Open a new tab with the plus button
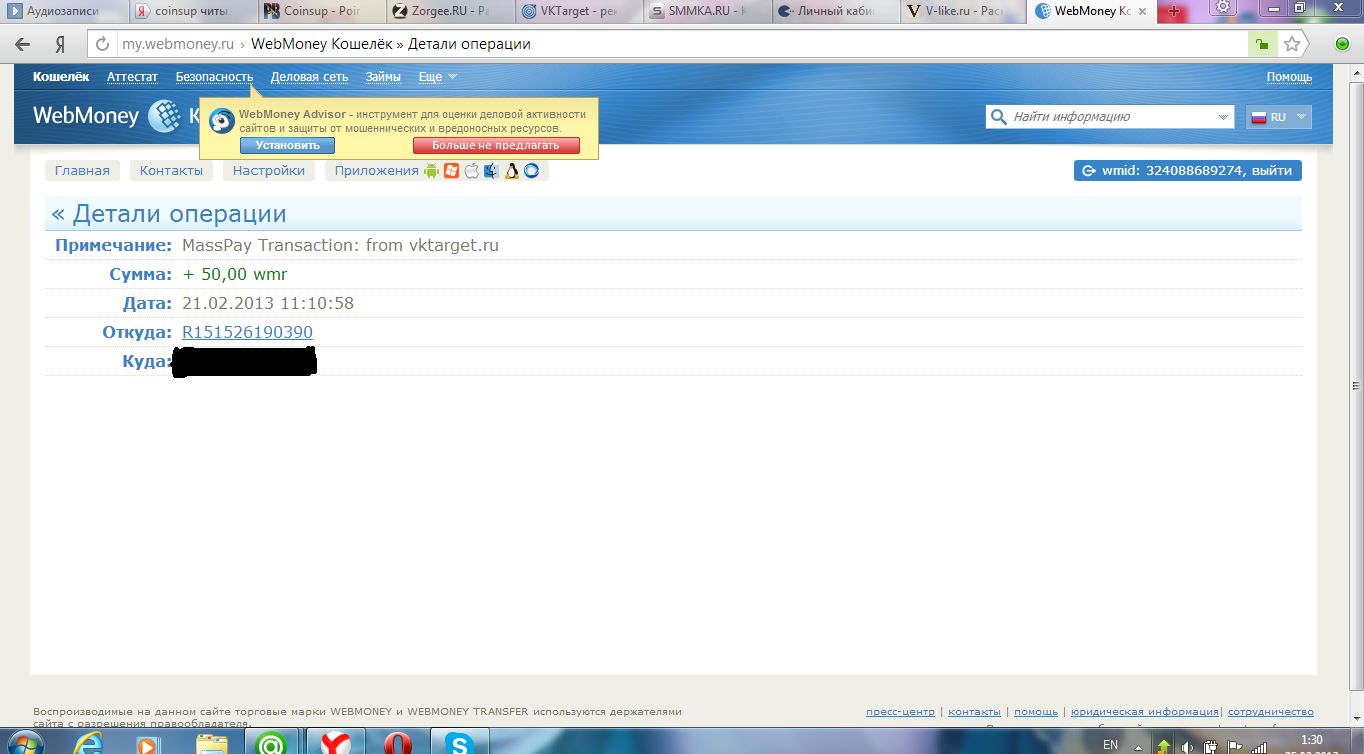1364x754 pixels. (1174, 11)
